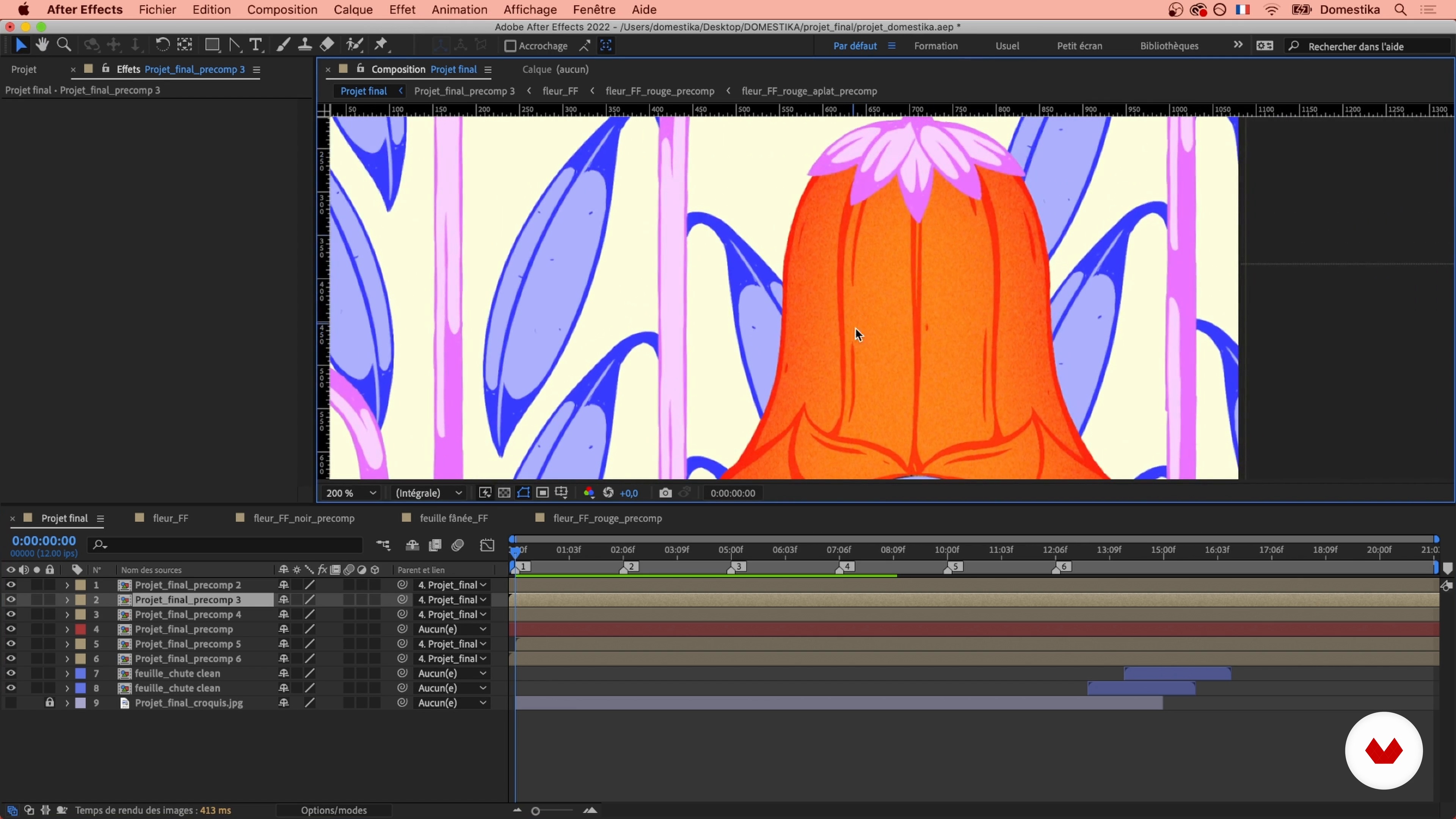Screen dimensions: 1456x819
Task: Click the composition mini-flowchart icon in timeline
Action: (383, 545)
